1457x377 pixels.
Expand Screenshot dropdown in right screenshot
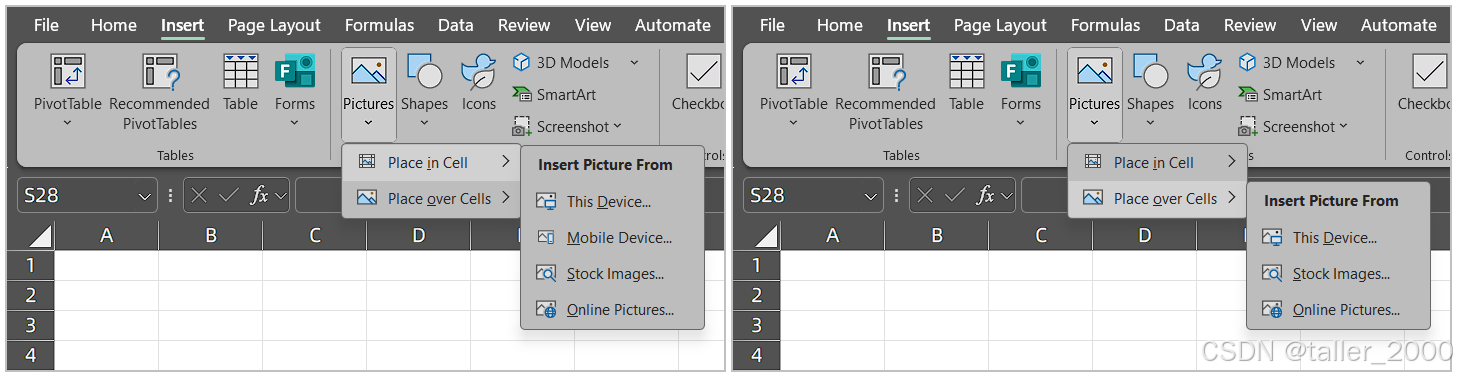(x=1343, y=126)
